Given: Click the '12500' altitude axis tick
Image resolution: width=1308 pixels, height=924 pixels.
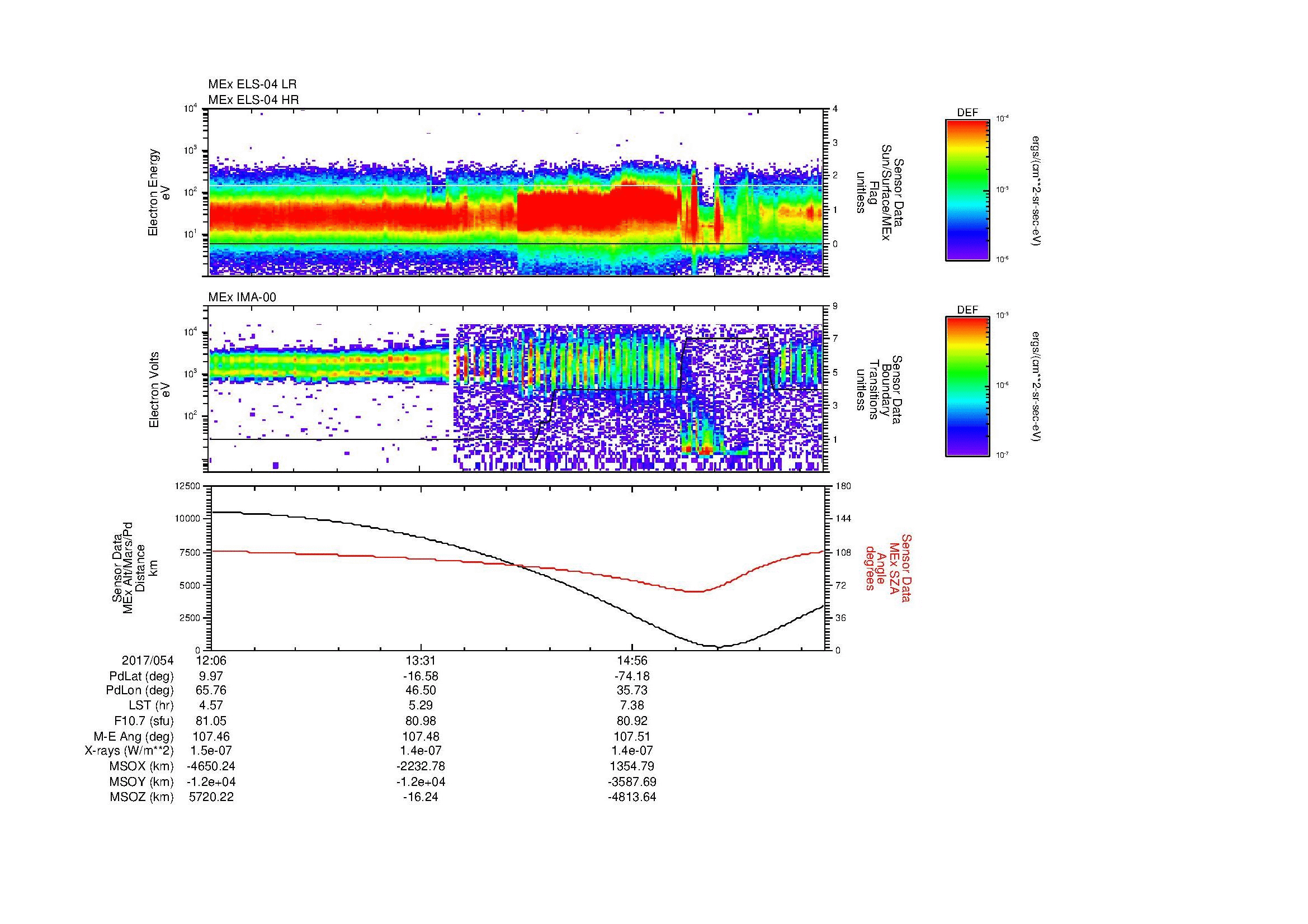Looking at the screenshot, I should tap(188, 486).
